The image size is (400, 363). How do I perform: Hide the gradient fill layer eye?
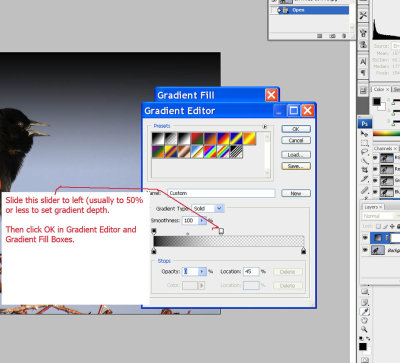[365, 237]
